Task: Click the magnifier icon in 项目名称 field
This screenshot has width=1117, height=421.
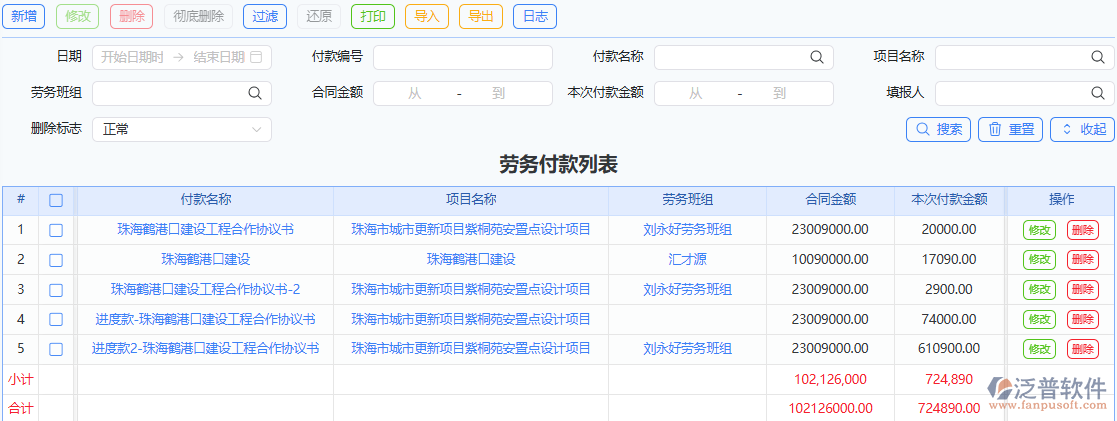Action: 1097,58
